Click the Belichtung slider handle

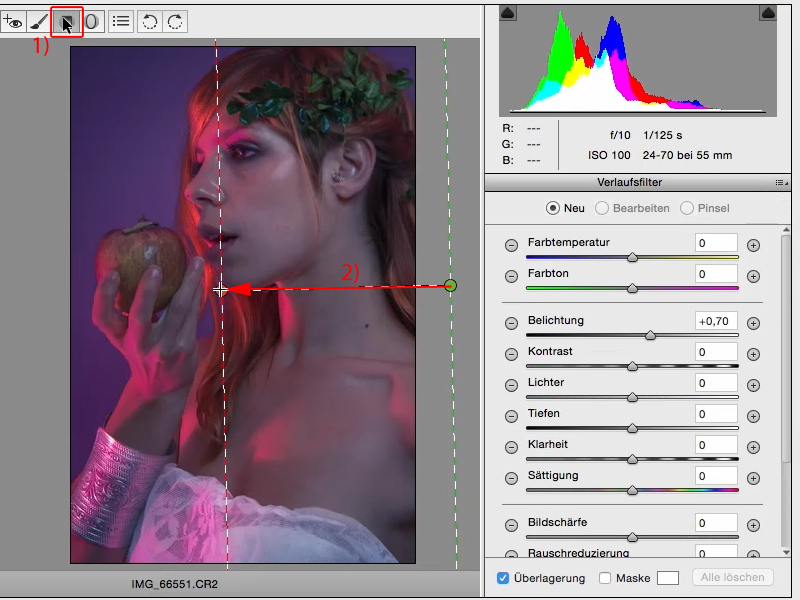(650, 335)
